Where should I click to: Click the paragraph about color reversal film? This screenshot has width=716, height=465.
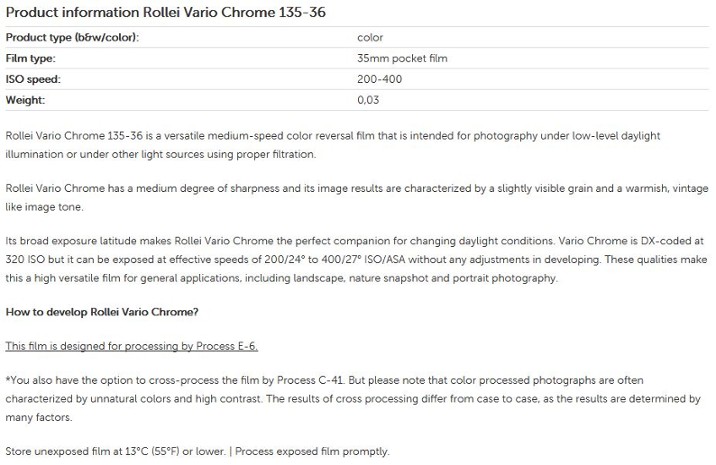coord(333,145)
